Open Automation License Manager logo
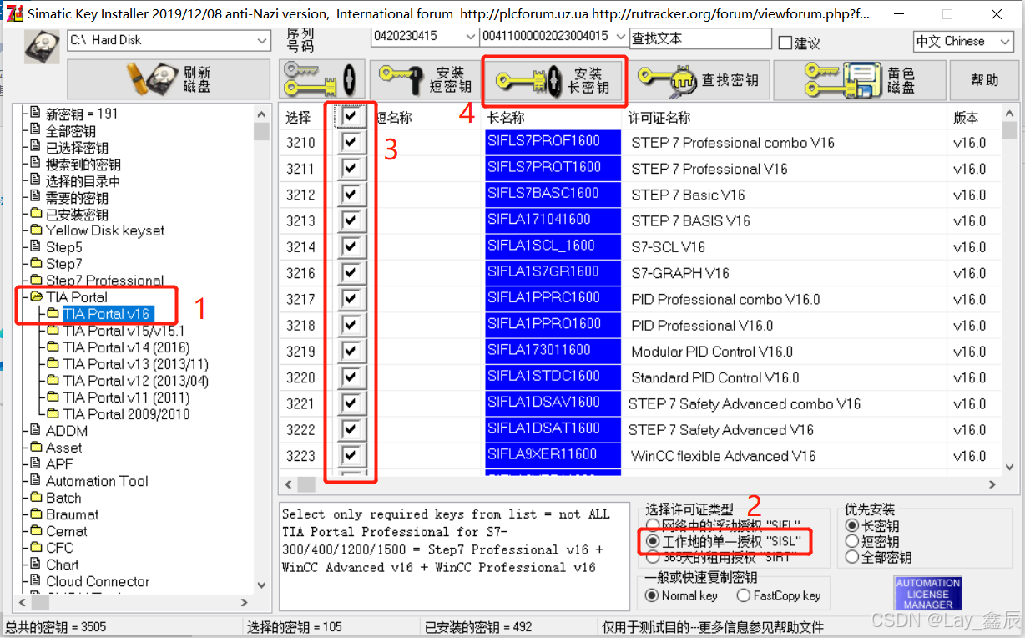 point(928,593)
